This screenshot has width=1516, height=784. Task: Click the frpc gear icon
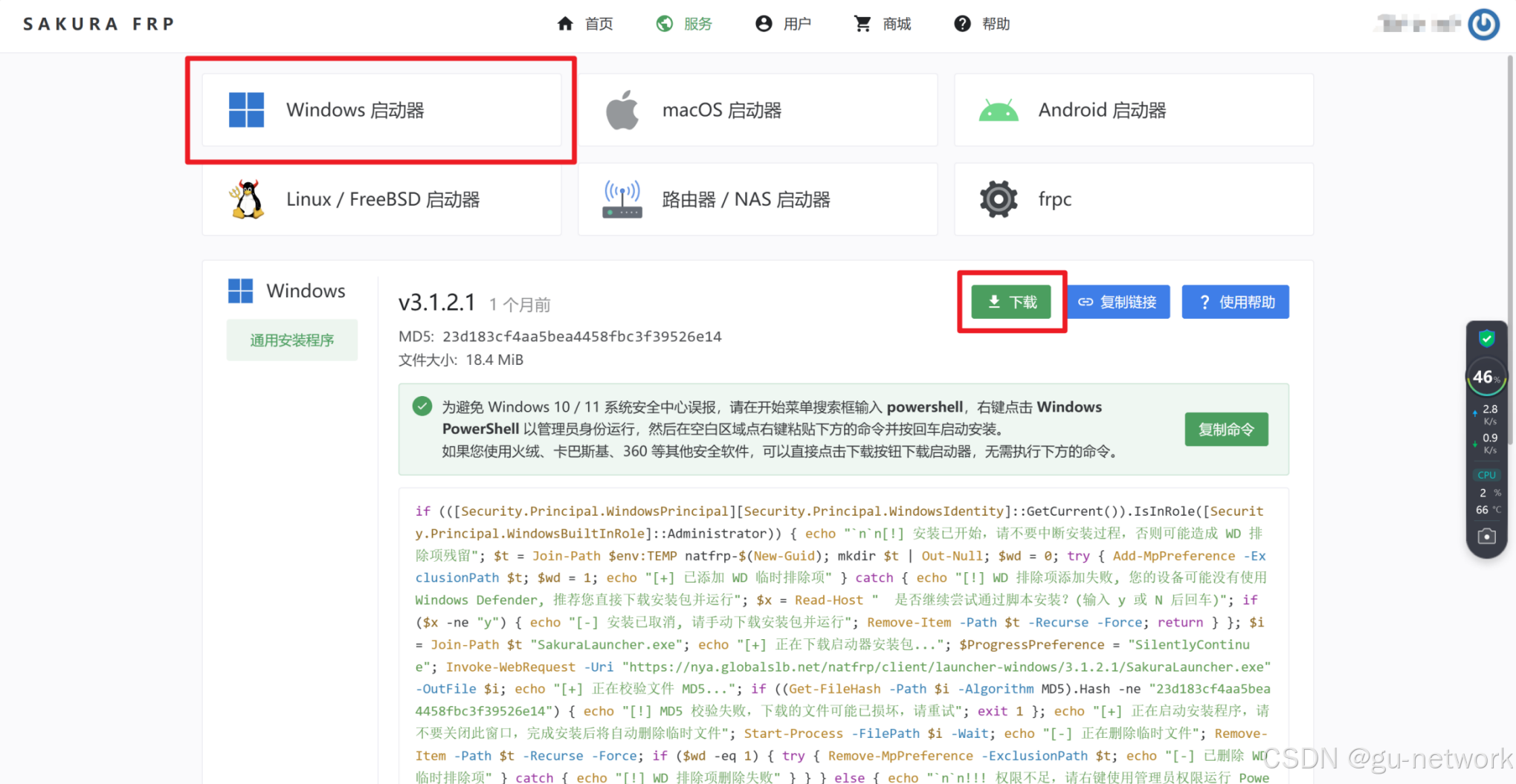pos(999,199)
